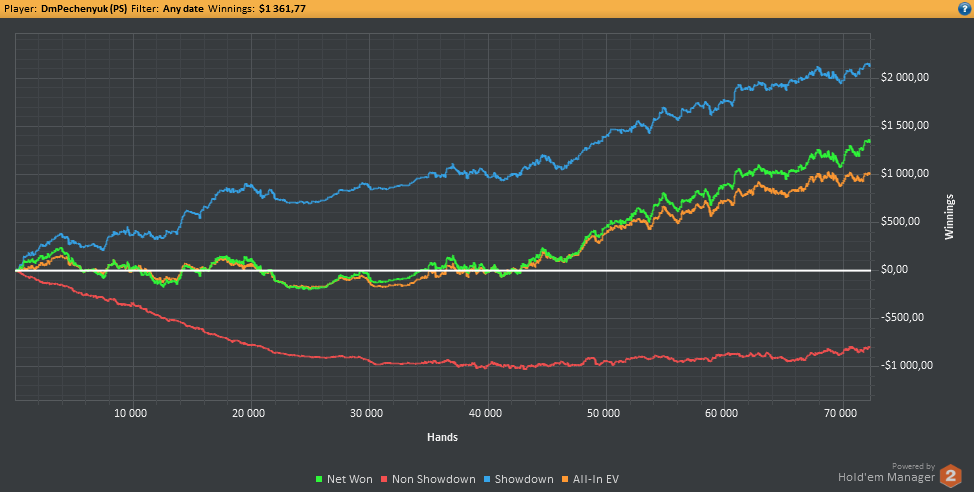Screen dimensions: 974x492
Task: Click the Hands x-axis title
Action: [442, 437]
